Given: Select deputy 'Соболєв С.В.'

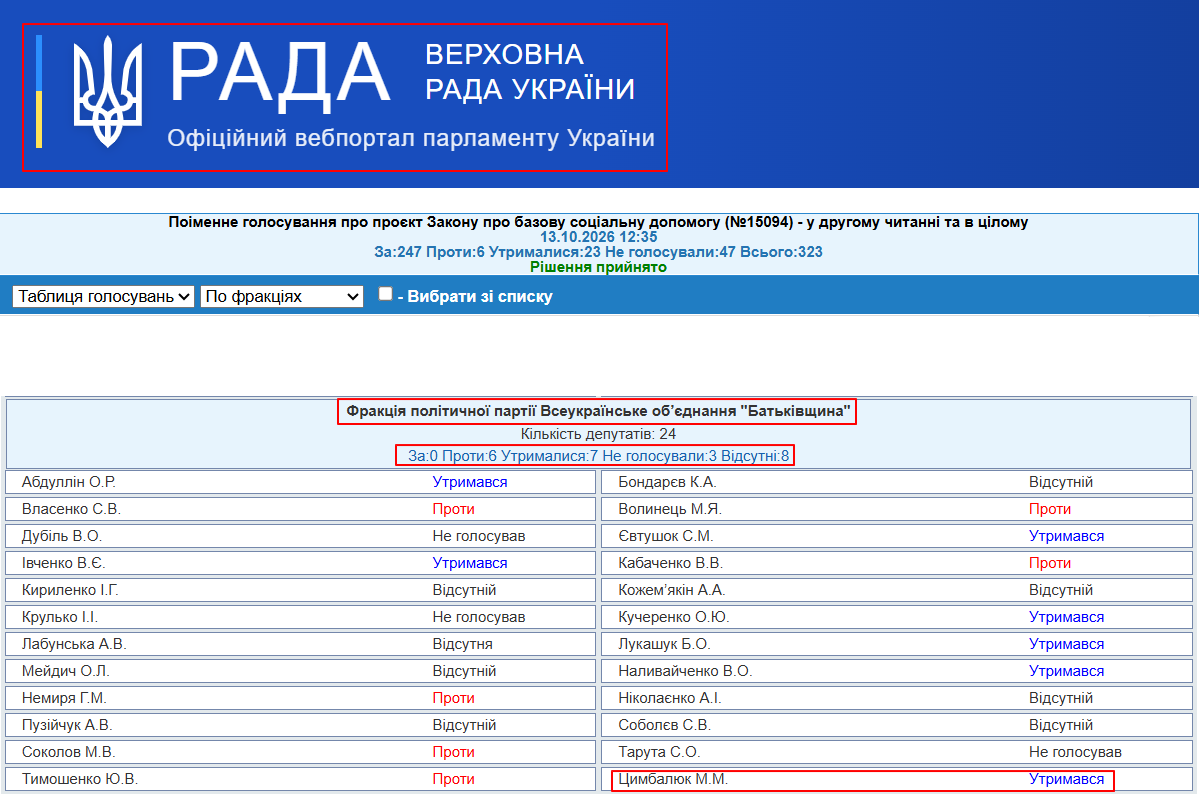Looking at the screenshot, I should pos(664,725).
